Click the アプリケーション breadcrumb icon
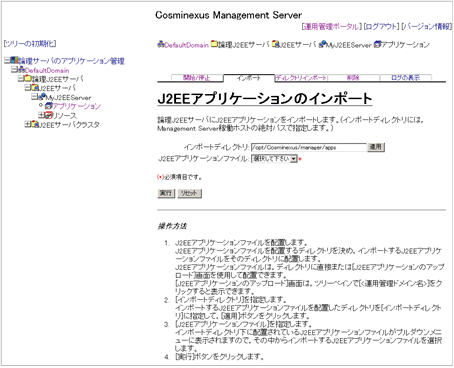The width and height of the screenshot is (454, 368). 377,44
